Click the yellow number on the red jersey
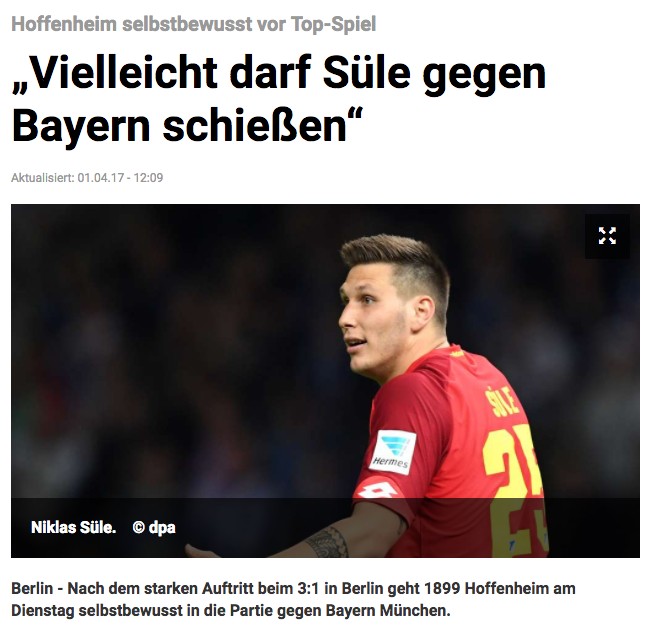647x631 pixels. coord(516,487)
